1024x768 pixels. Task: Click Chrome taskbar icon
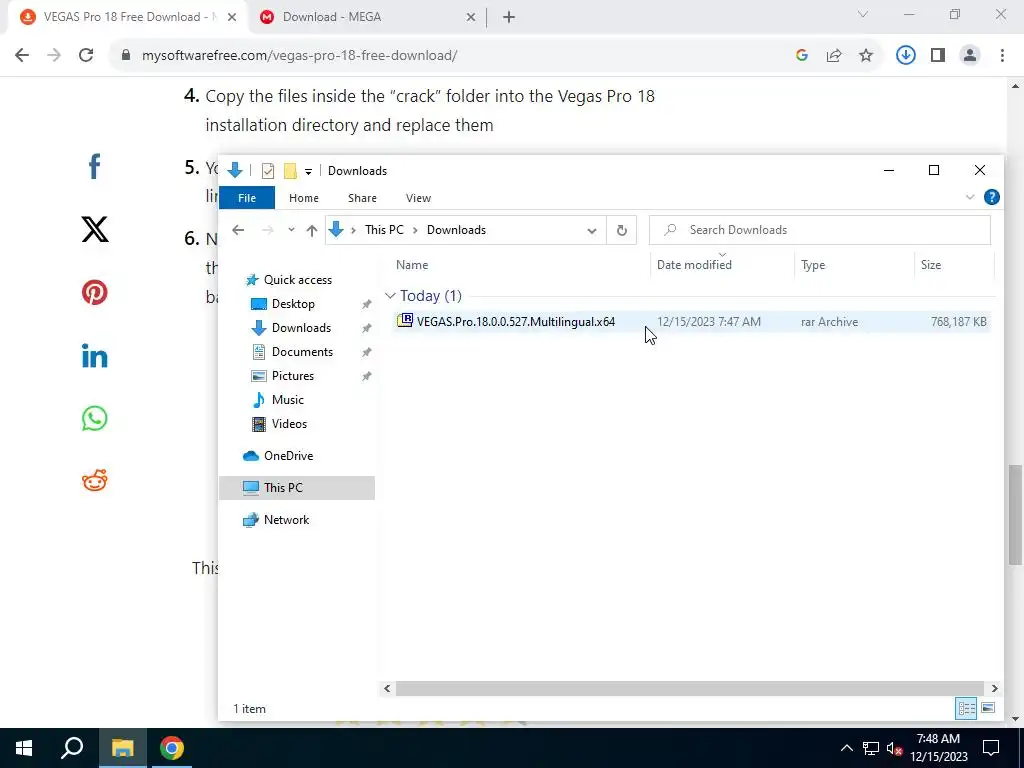(x=172, y=748)
